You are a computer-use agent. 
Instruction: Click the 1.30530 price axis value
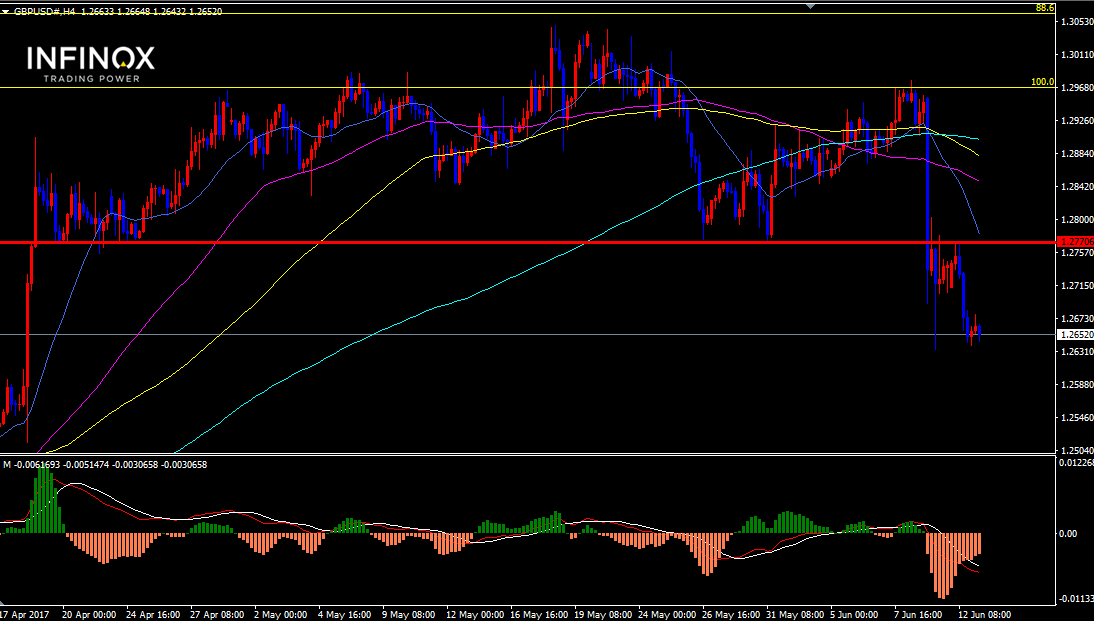coord(1077,22)
